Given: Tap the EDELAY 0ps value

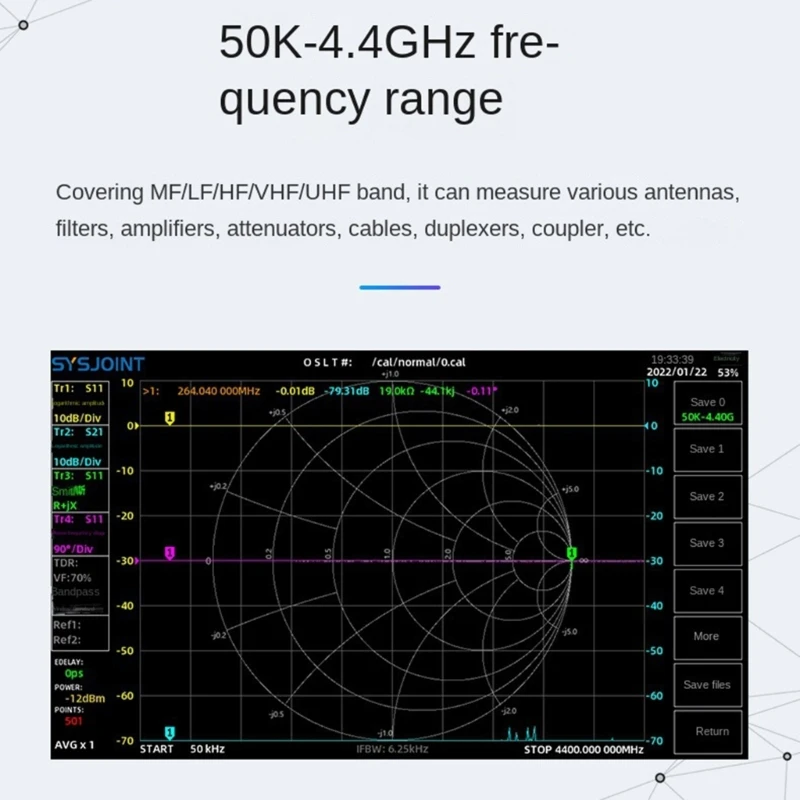Looking at the screenshot, I should coord(74,673).
